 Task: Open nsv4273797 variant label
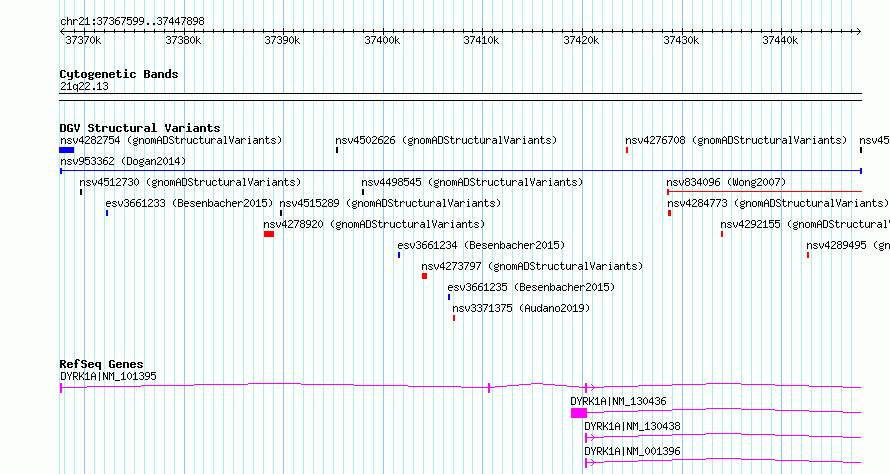532,266
